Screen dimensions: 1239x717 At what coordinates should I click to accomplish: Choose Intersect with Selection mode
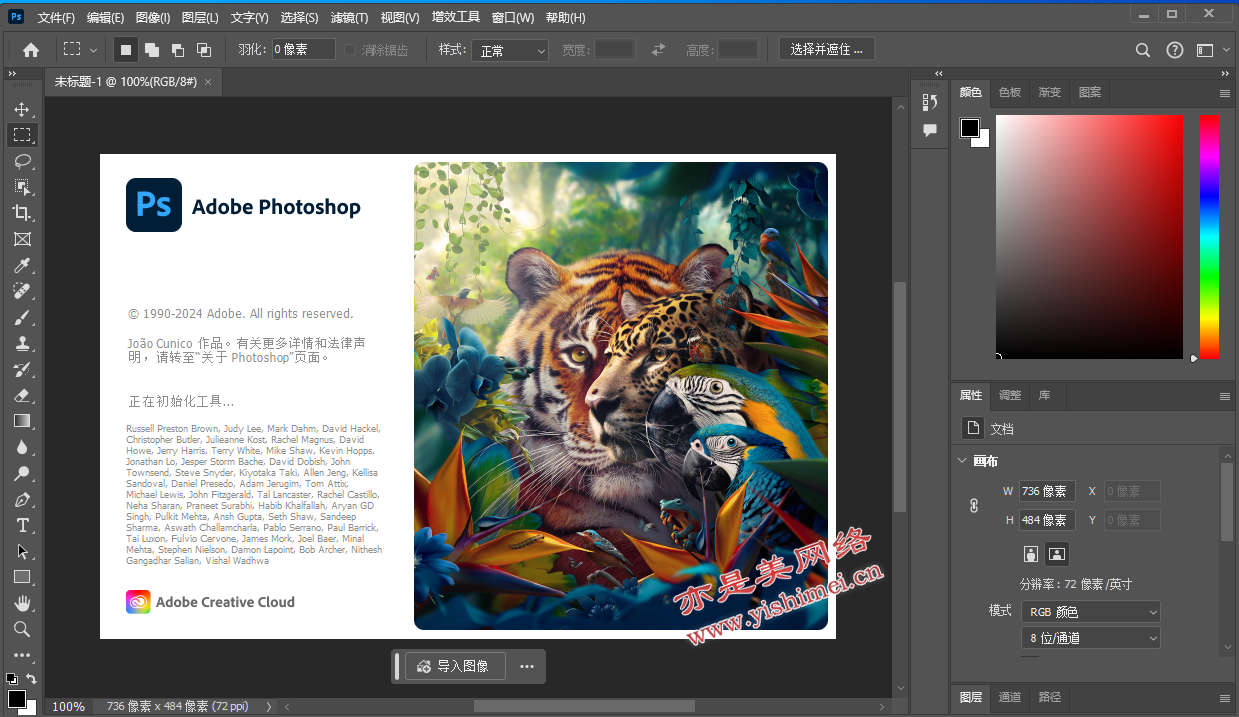click(x=204, y=50)
